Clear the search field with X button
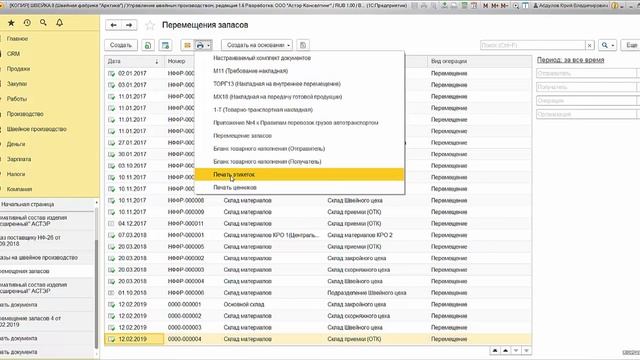Image resolution: width=640 pixels, height=360 pixels. (590, 45)
